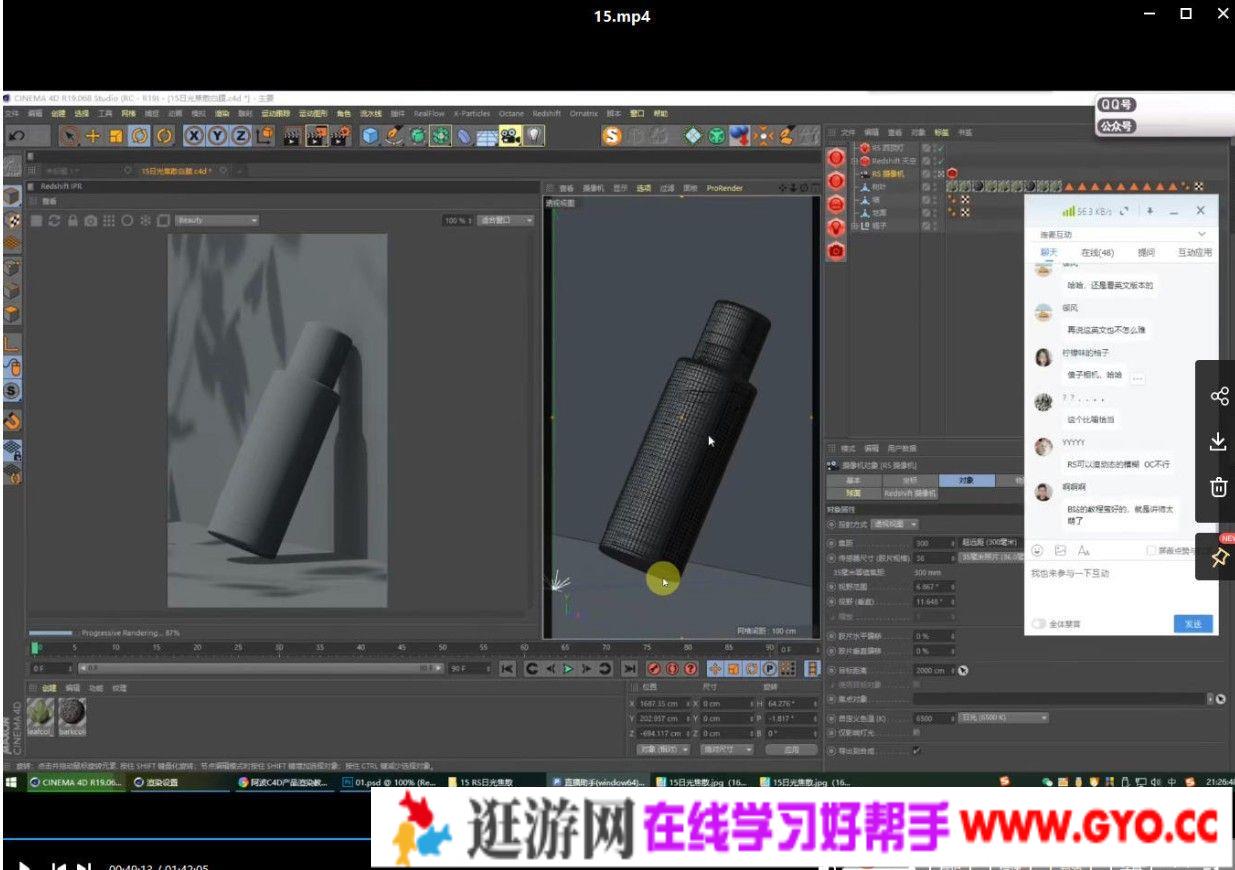Click the highlighted camera icon in the toolbar

pyautogui.click(x=510, y=137)
